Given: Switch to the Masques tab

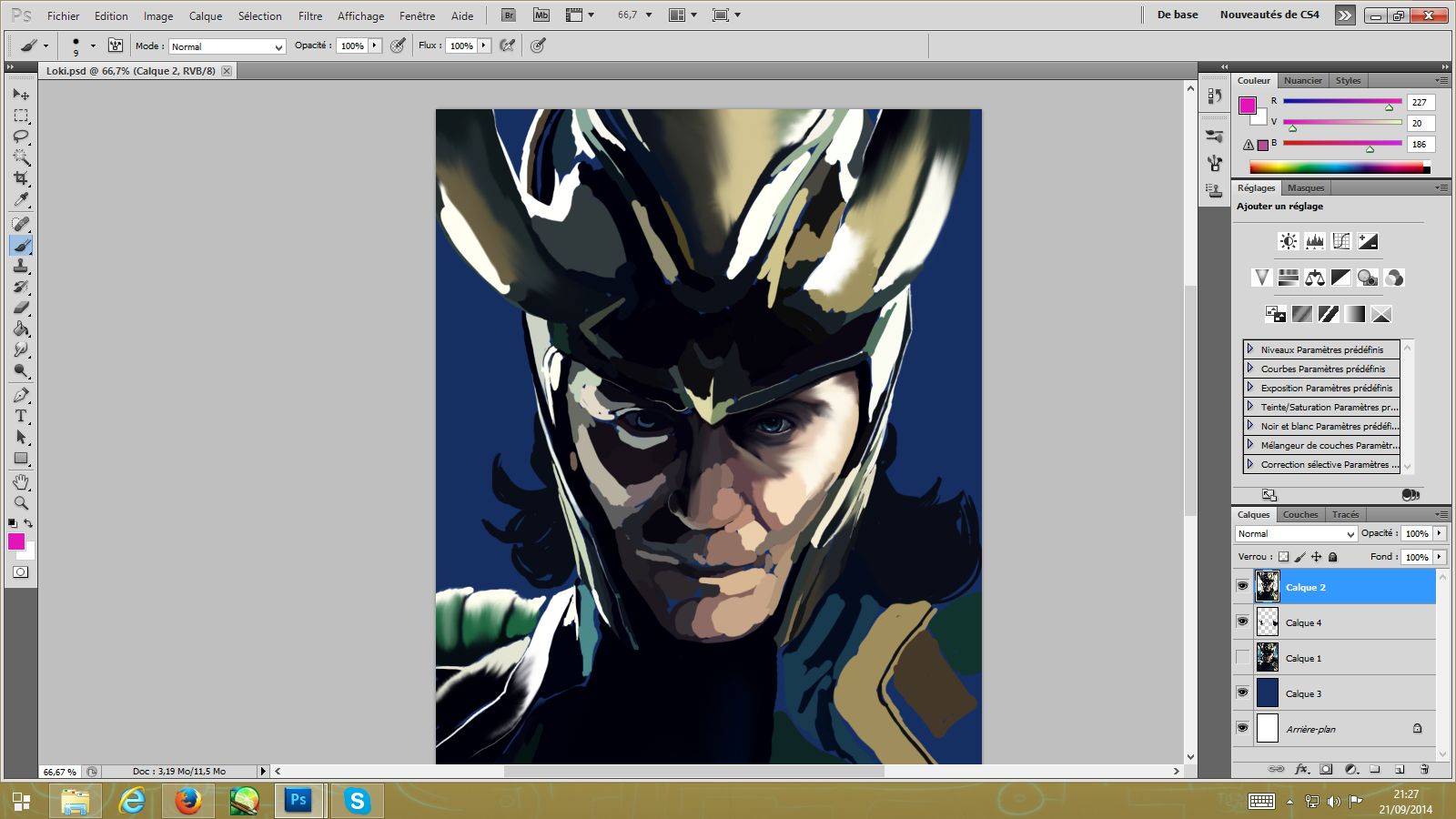Looking at the screenshot, I should 1306,187.
